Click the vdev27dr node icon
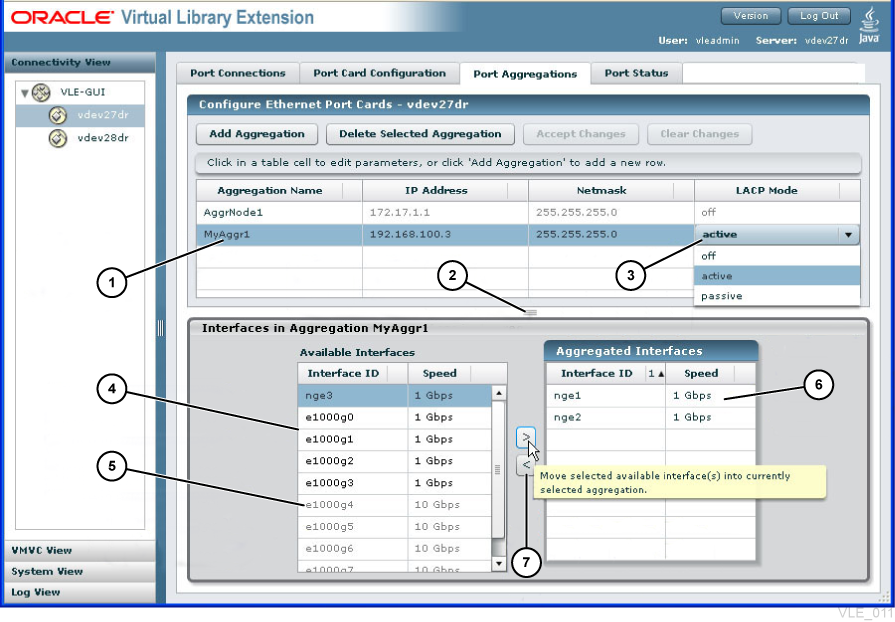The height and width of the screenshot is (622, 895). point(58,115)
